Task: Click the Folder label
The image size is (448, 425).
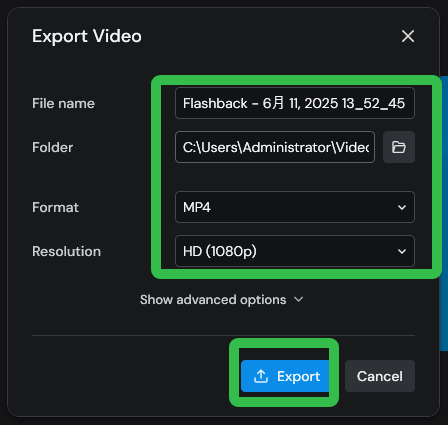Action: tap(52, 147)
